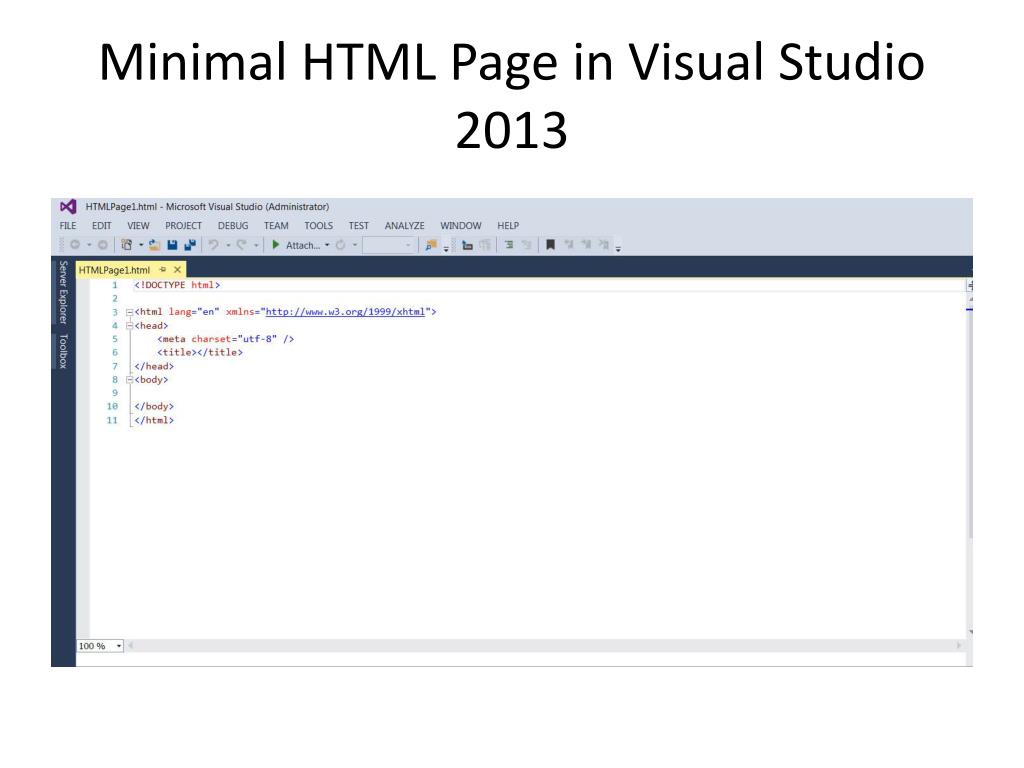
Task: Open the TEAM menu
Action: click(x=276, y=225)
